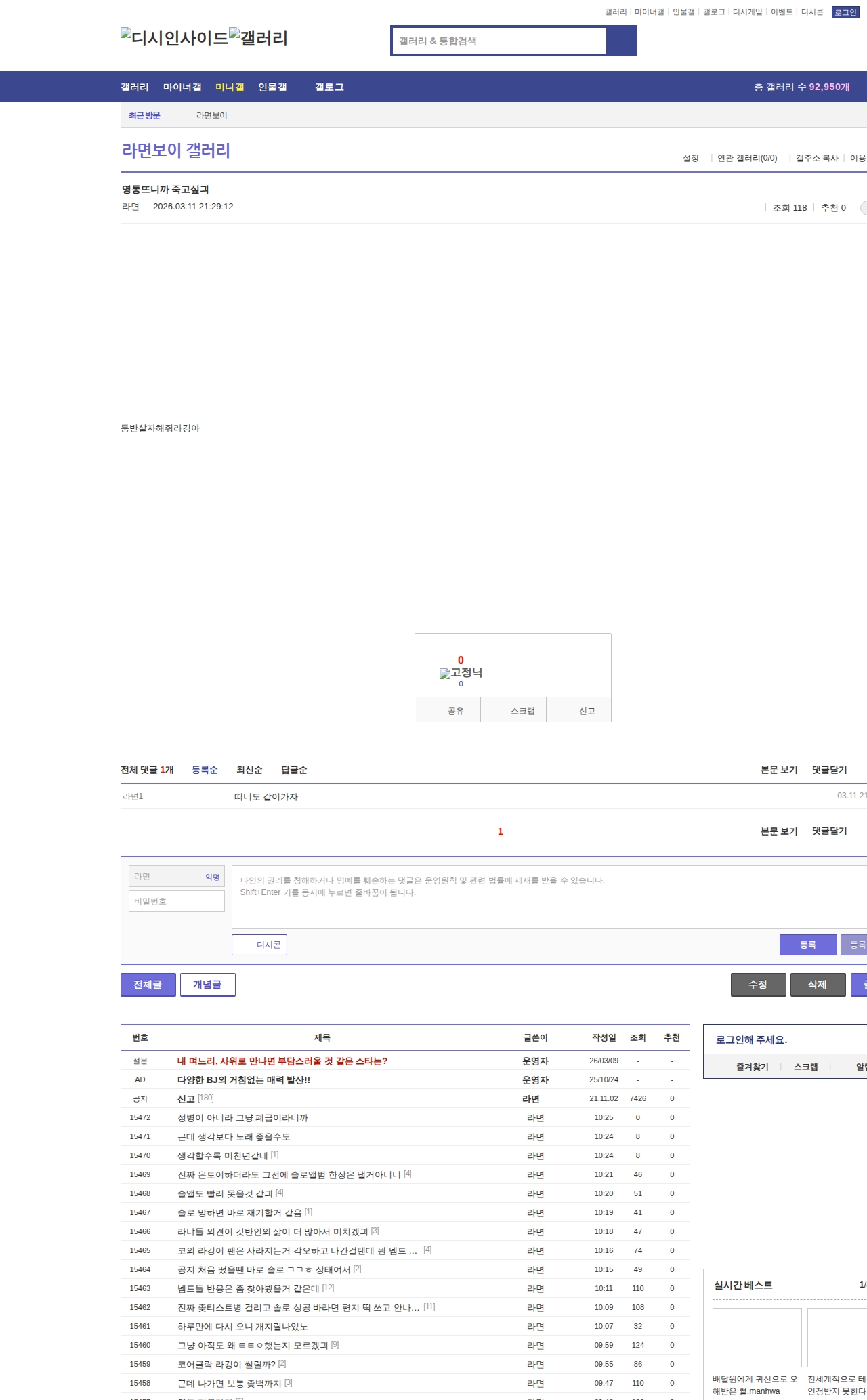Click the 비밀번호 password field
Image resolution: width=867 pixels, height=1400 pixels.
pyautogui.click(x=177, y=901)
